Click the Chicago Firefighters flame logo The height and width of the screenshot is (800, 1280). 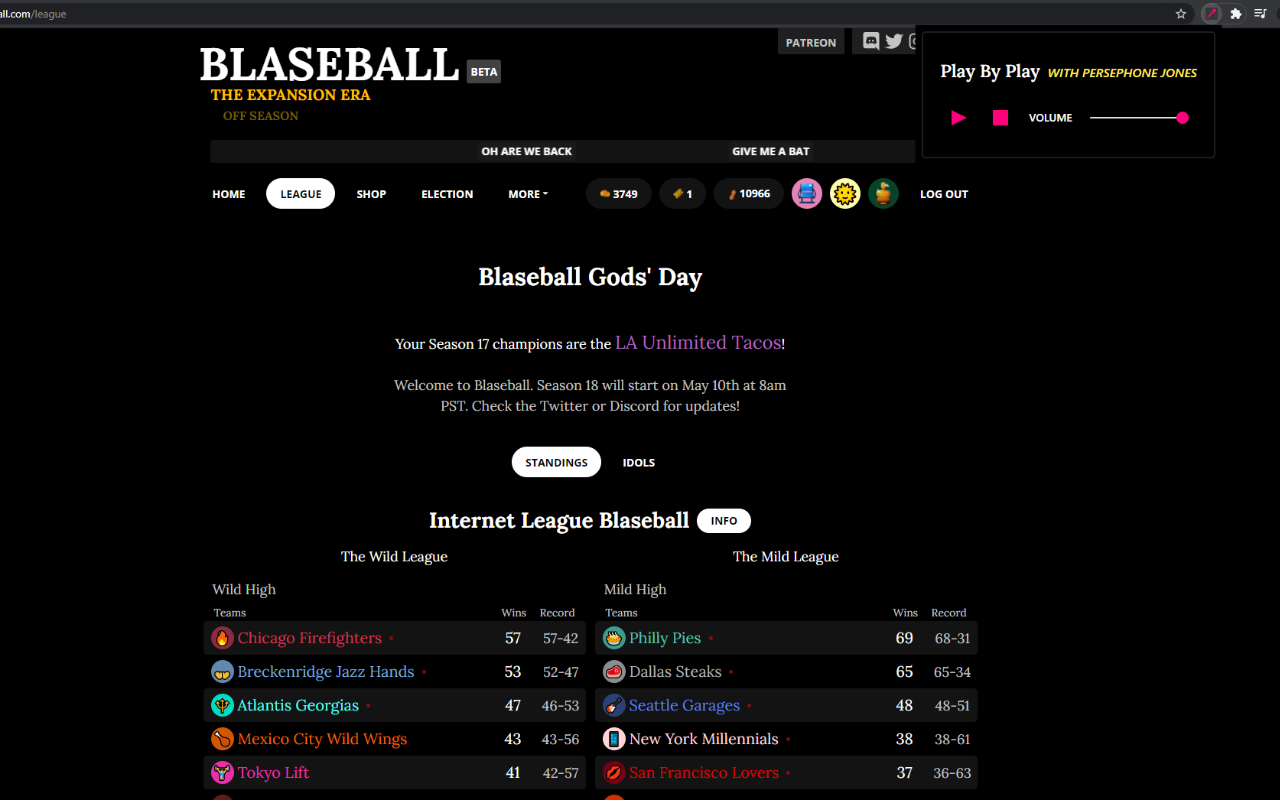tap(222, 638)
